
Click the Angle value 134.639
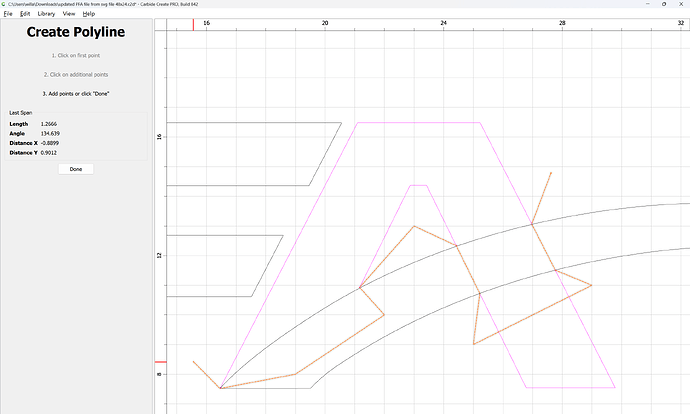tap(52, 133)
